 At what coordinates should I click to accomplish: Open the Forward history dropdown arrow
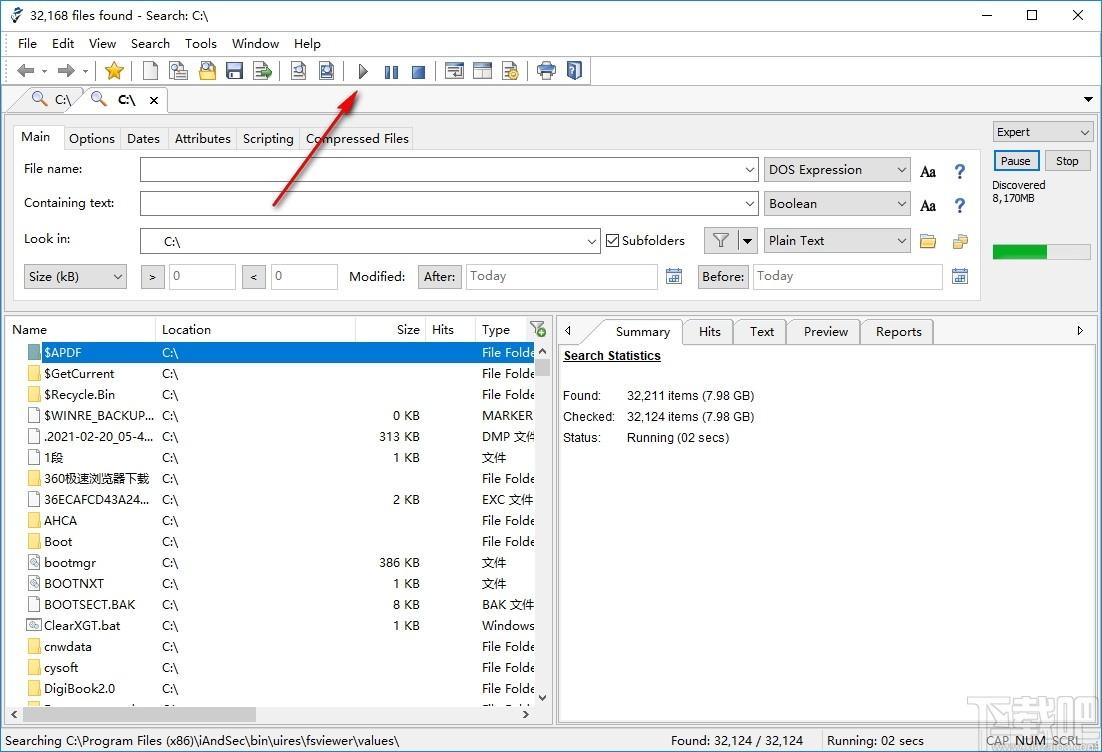[85, 72]
